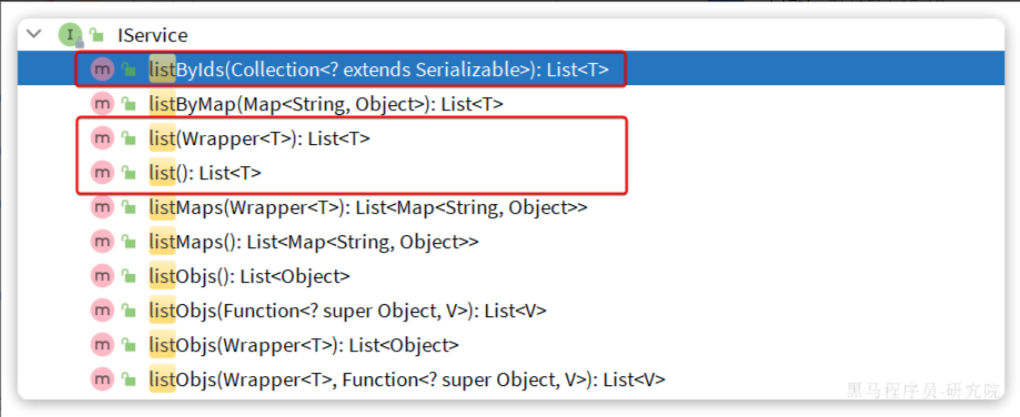Select the list(Wrapper<T>) method
The image size is (1020, 417).
259,138
